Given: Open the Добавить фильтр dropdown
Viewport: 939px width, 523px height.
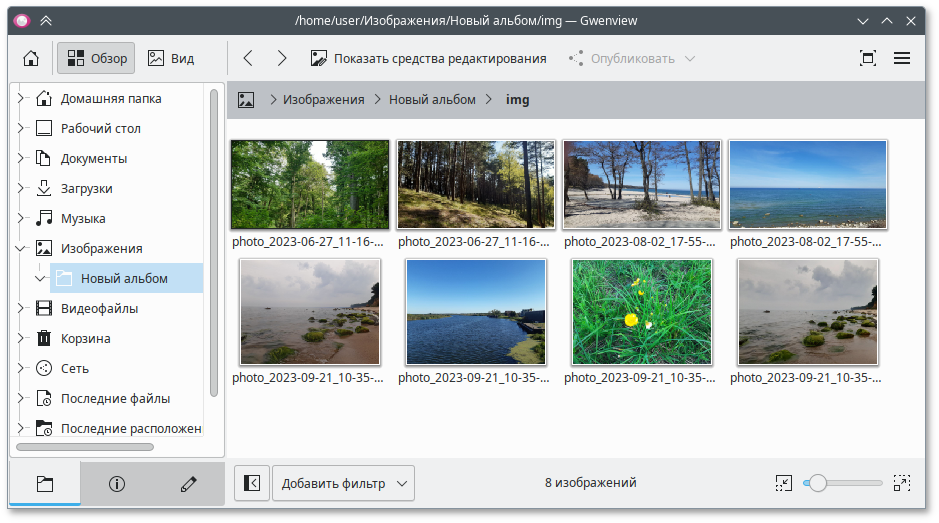Looking at the screenshot, I should [x=344, y=483].
